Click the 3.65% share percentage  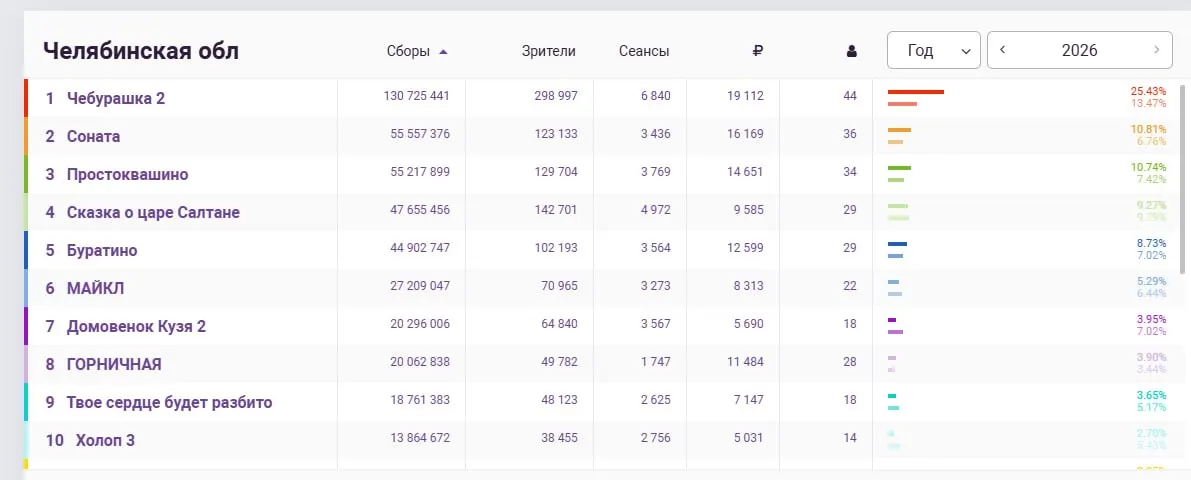point(1151,395)
